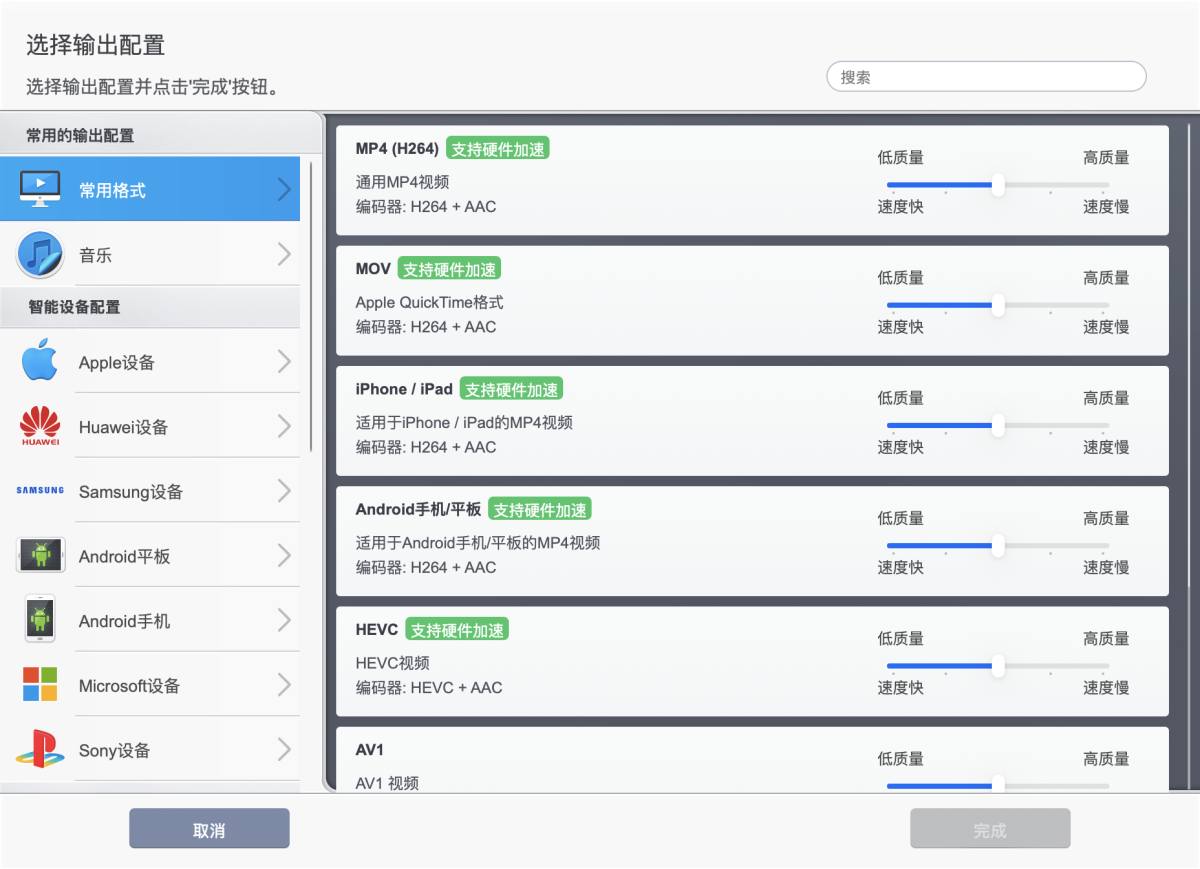The image size is (1200, 869).
Task: Select the Sony PlayStation logo icon
Action: (x=40, y=750)
